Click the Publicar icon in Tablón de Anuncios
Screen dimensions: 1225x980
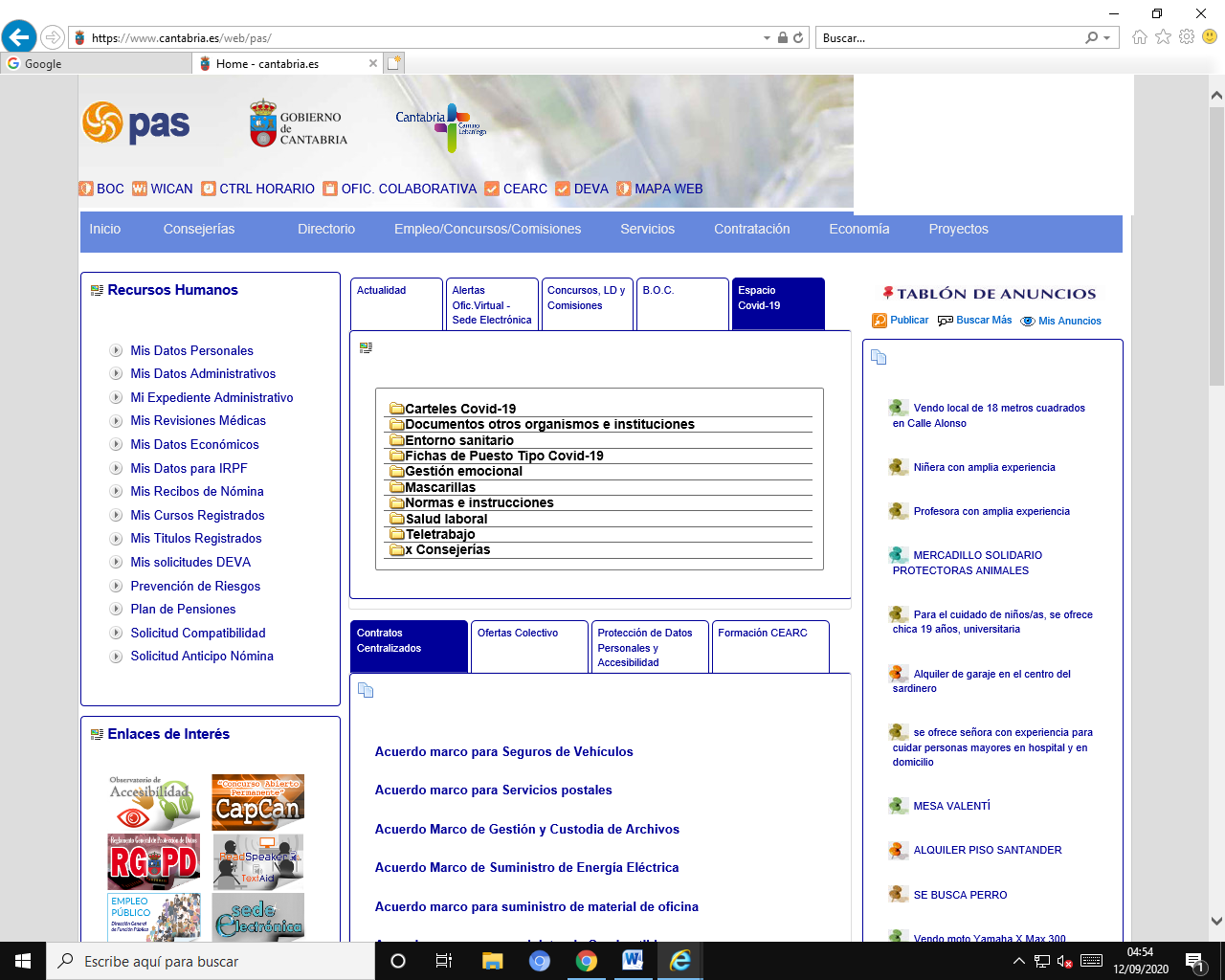tap(880, 321)
